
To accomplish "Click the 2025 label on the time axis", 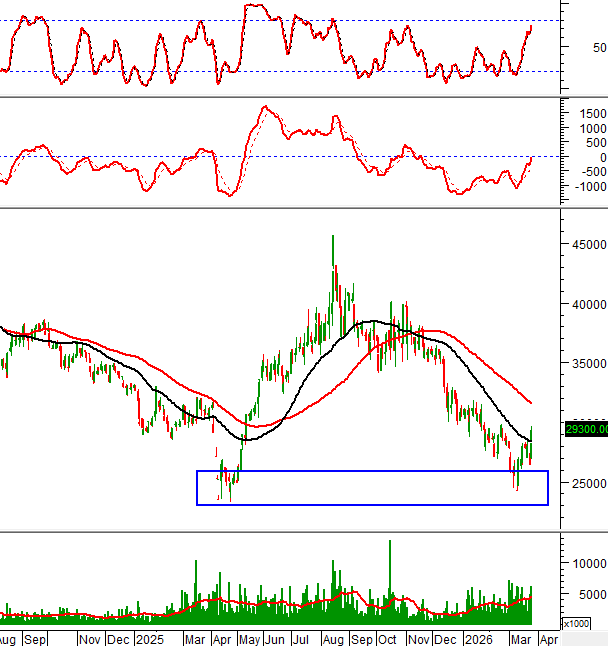I will (x=150, y=638).
